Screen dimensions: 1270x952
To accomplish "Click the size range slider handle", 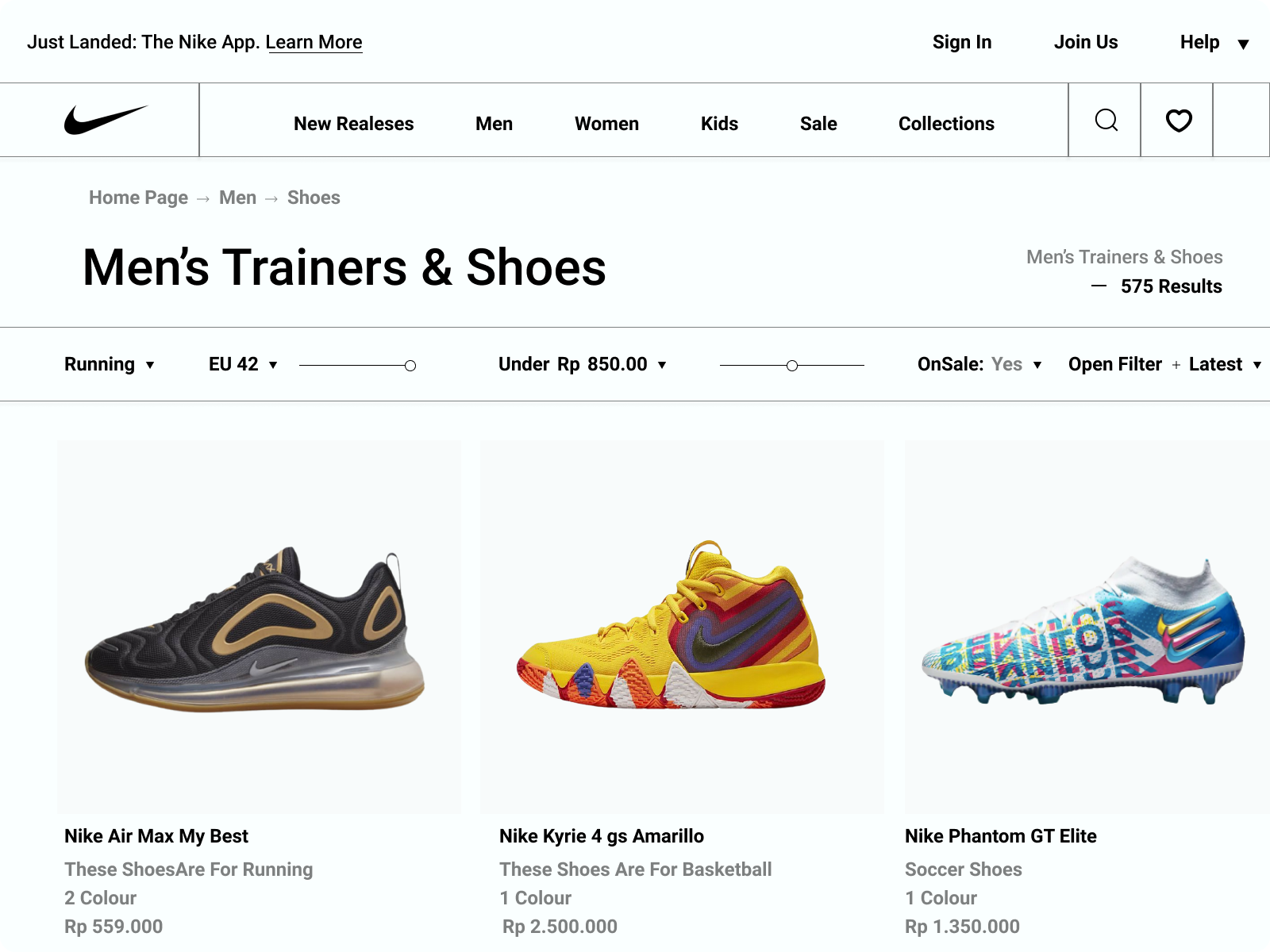I will coord(410,366).
